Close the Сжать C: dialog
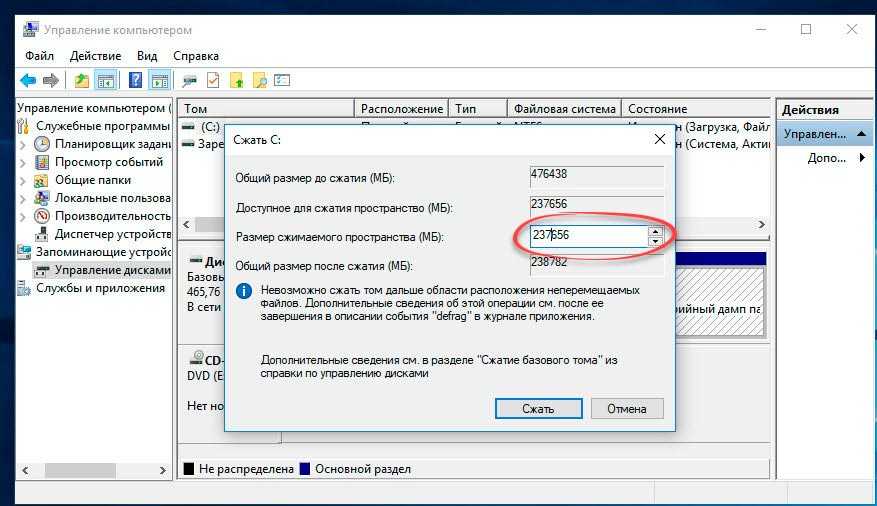877x506 pixels. point(659,139)
